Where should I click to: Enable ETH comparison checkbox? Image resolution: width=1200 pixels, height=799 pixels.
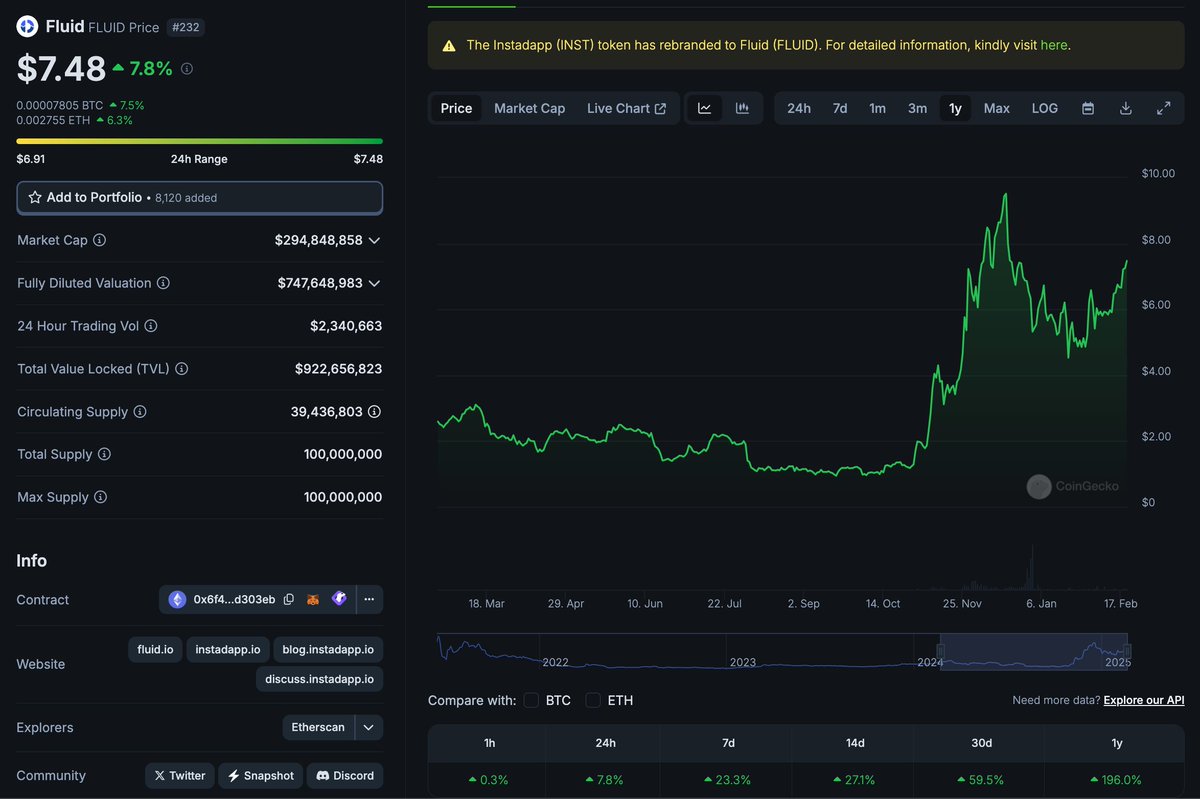(x=593, y=700)
